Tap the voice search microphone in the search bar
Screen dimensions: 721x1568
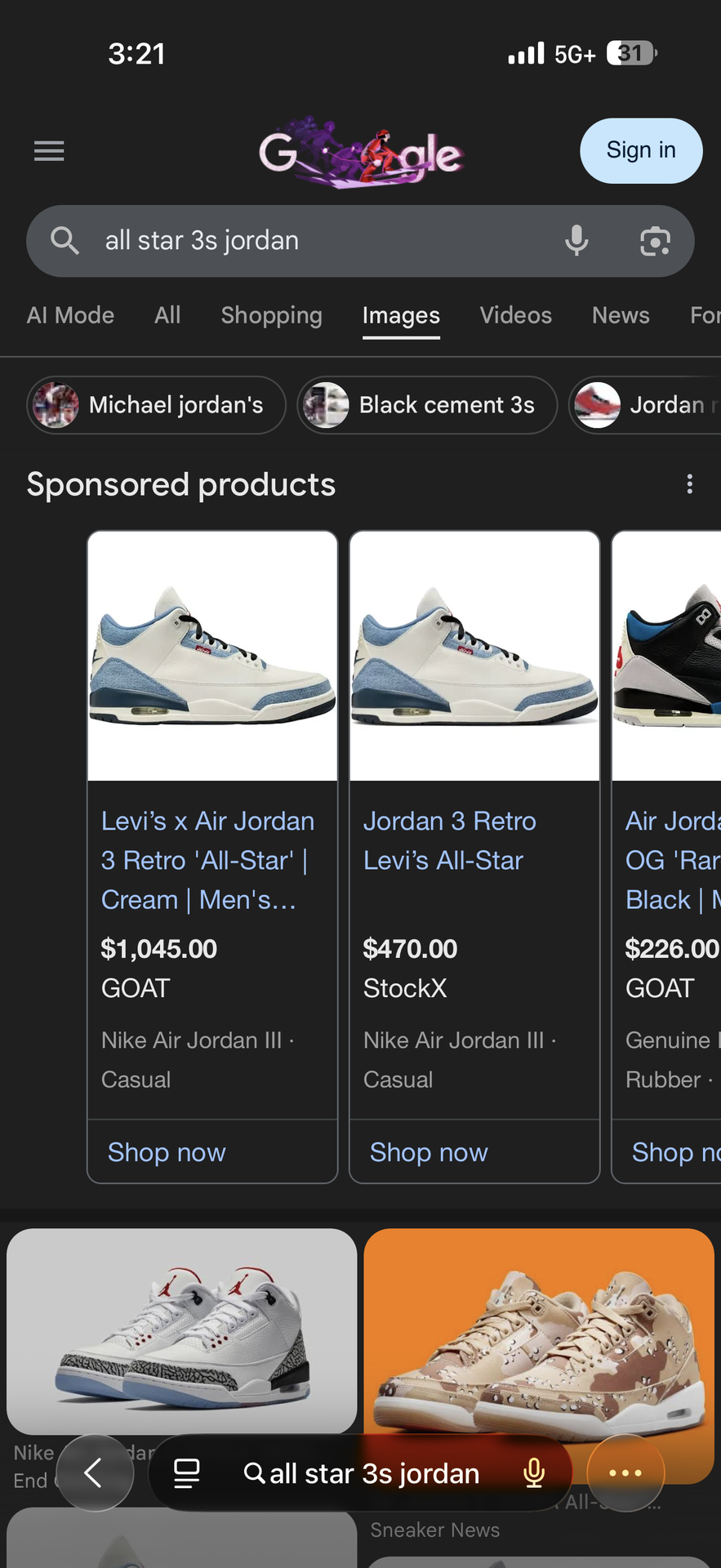(x=576, y=241)
